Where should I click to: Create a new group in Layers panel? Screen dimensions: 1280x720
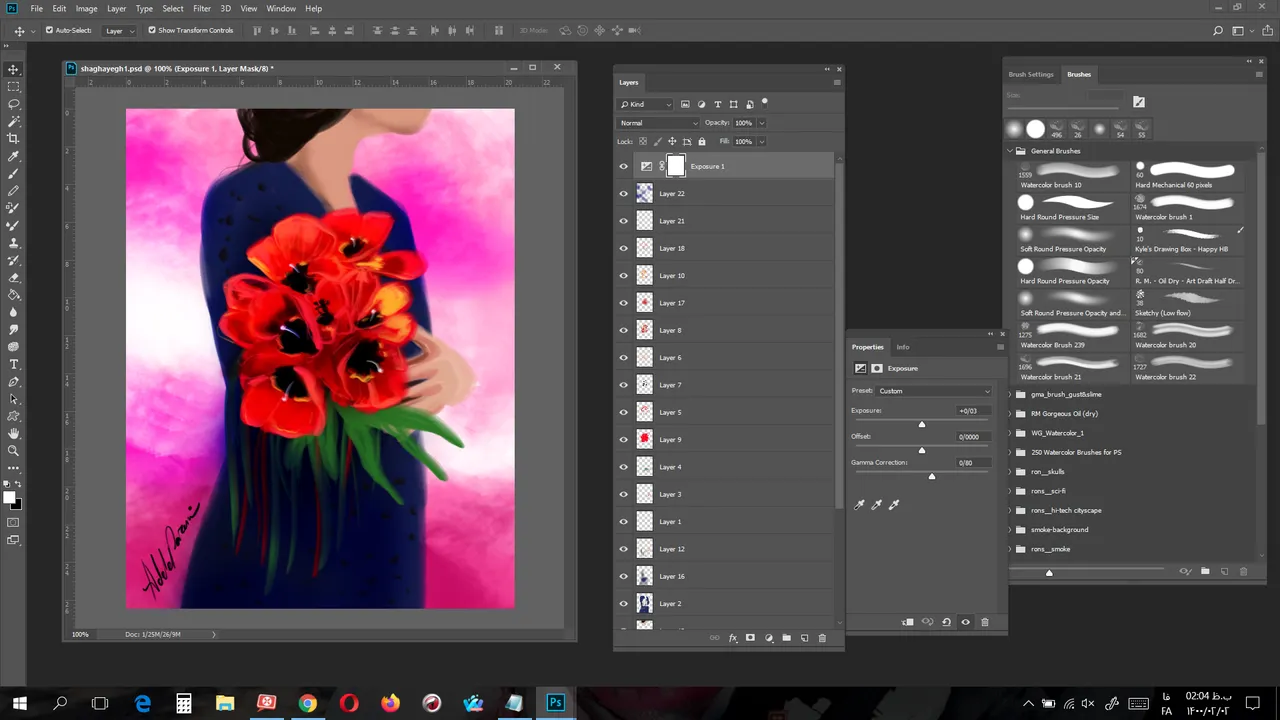tap(786, 637)
